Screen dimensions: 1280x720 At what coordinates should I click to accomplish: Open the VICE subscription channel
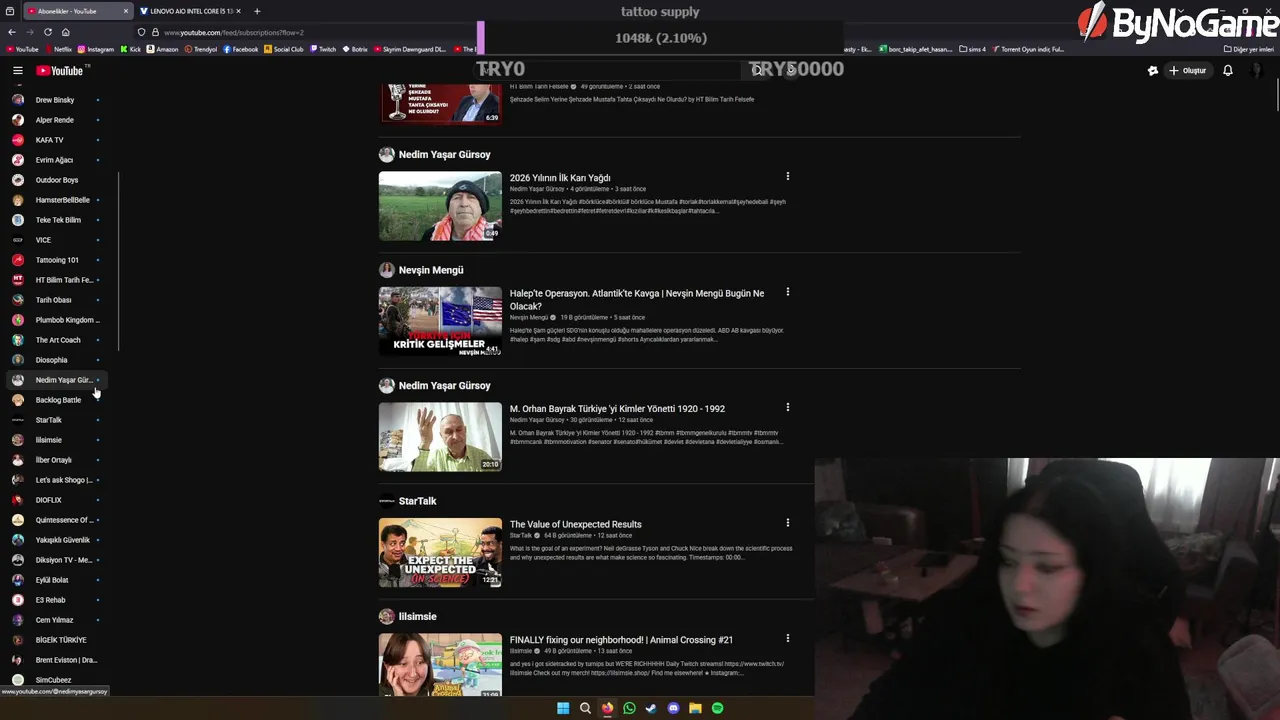(55, 240)
